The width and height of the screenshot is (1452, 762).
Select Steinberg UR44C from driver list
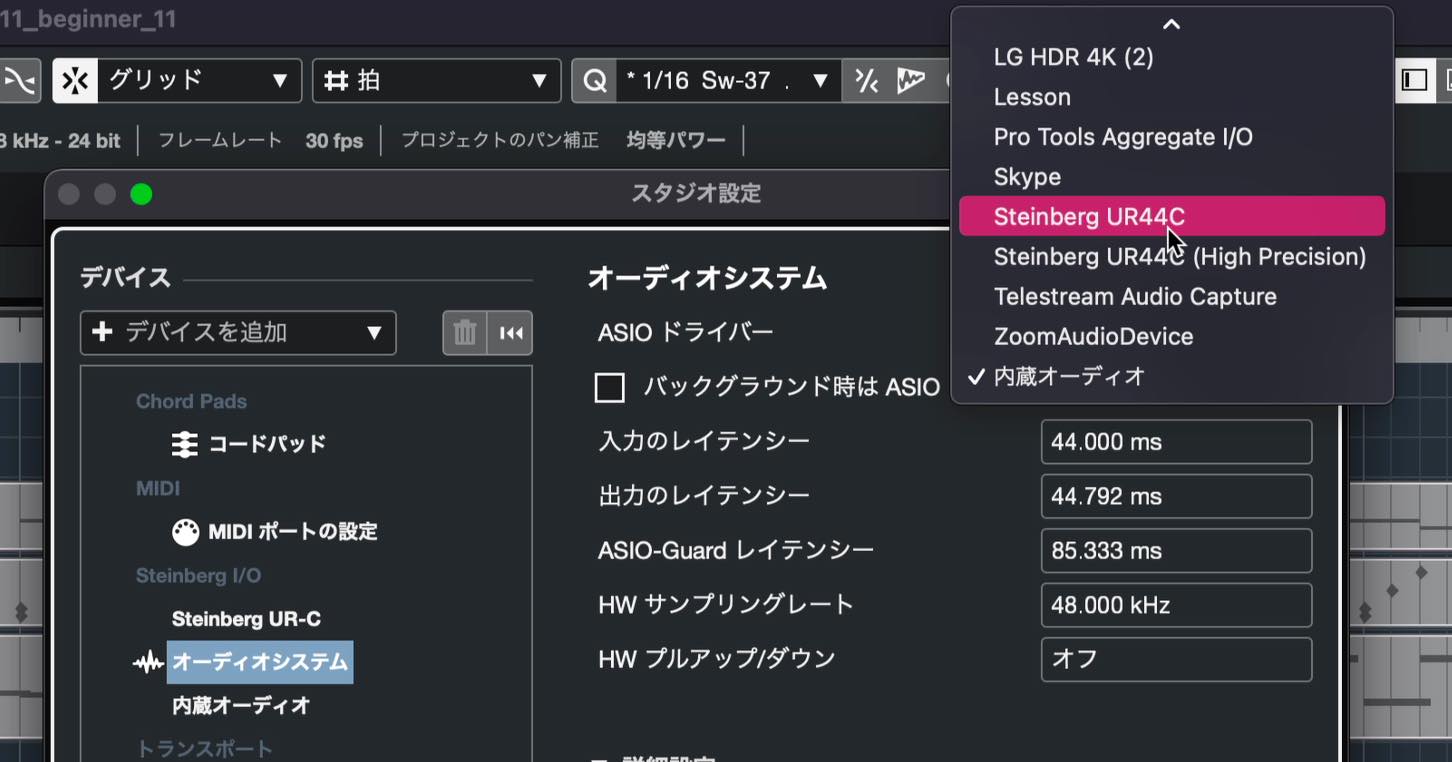pos(1172,216)
